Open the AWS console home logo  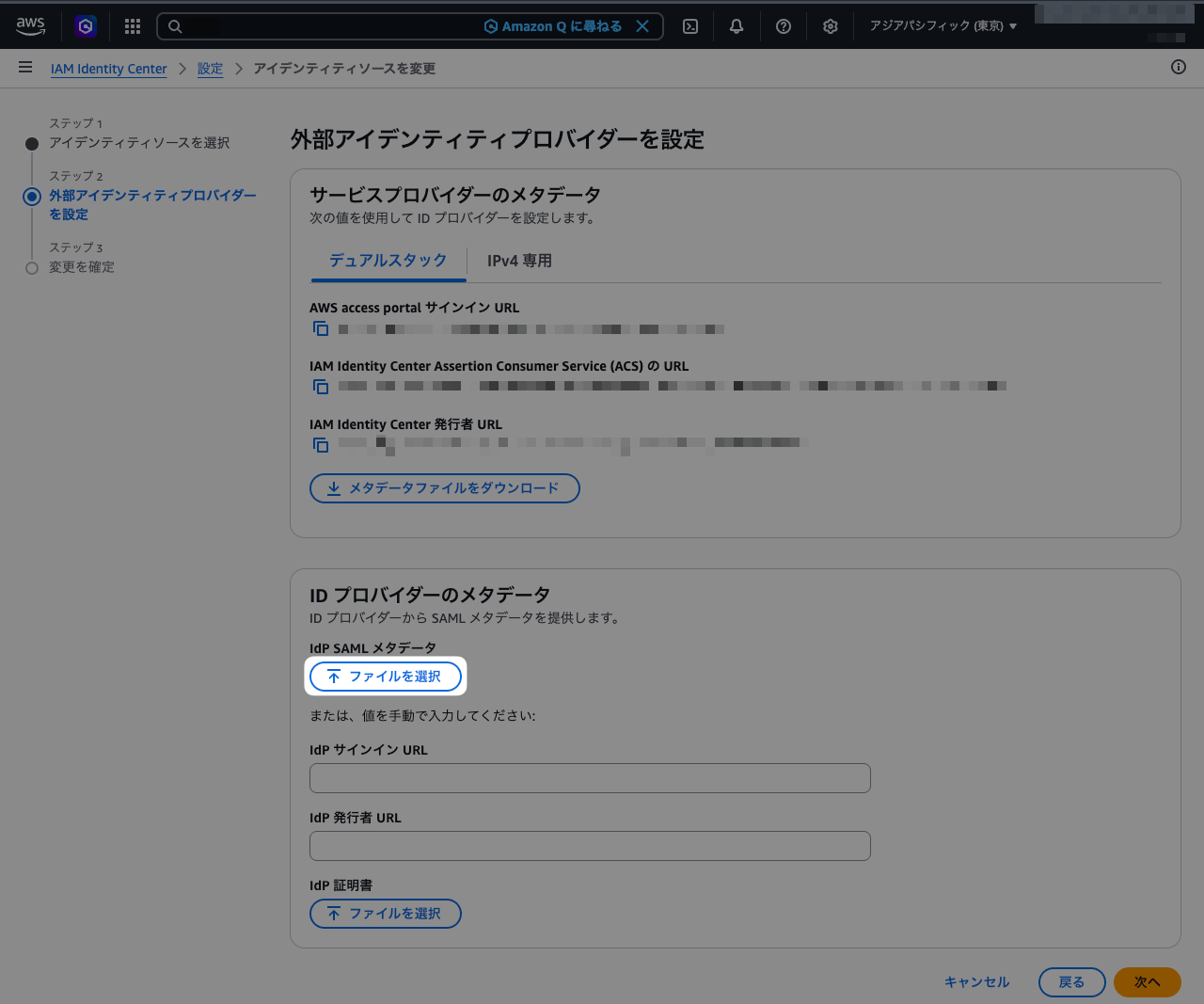[x=31, y=26]
